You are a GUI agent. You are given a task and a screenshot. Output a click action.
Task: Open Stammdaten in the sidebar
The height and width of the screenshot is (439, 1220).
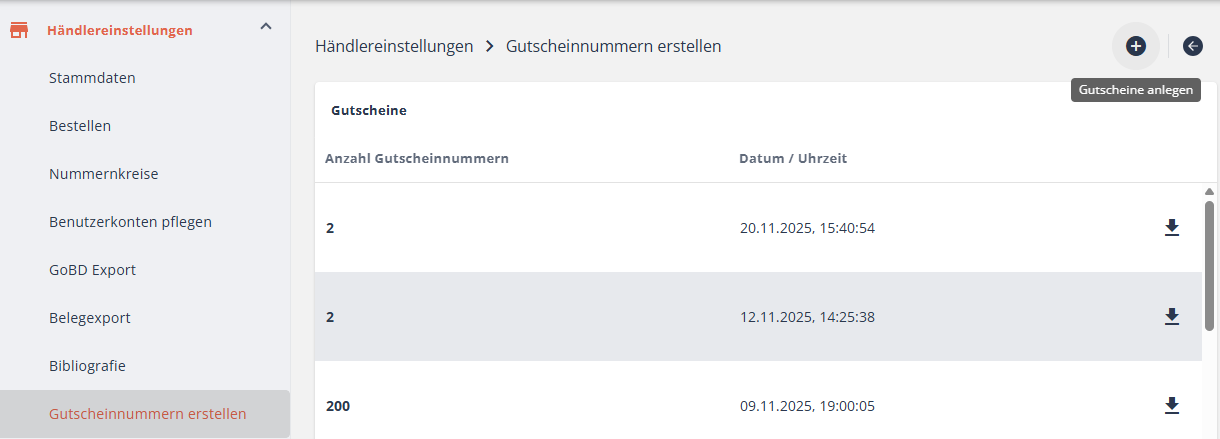coord(92,78)
